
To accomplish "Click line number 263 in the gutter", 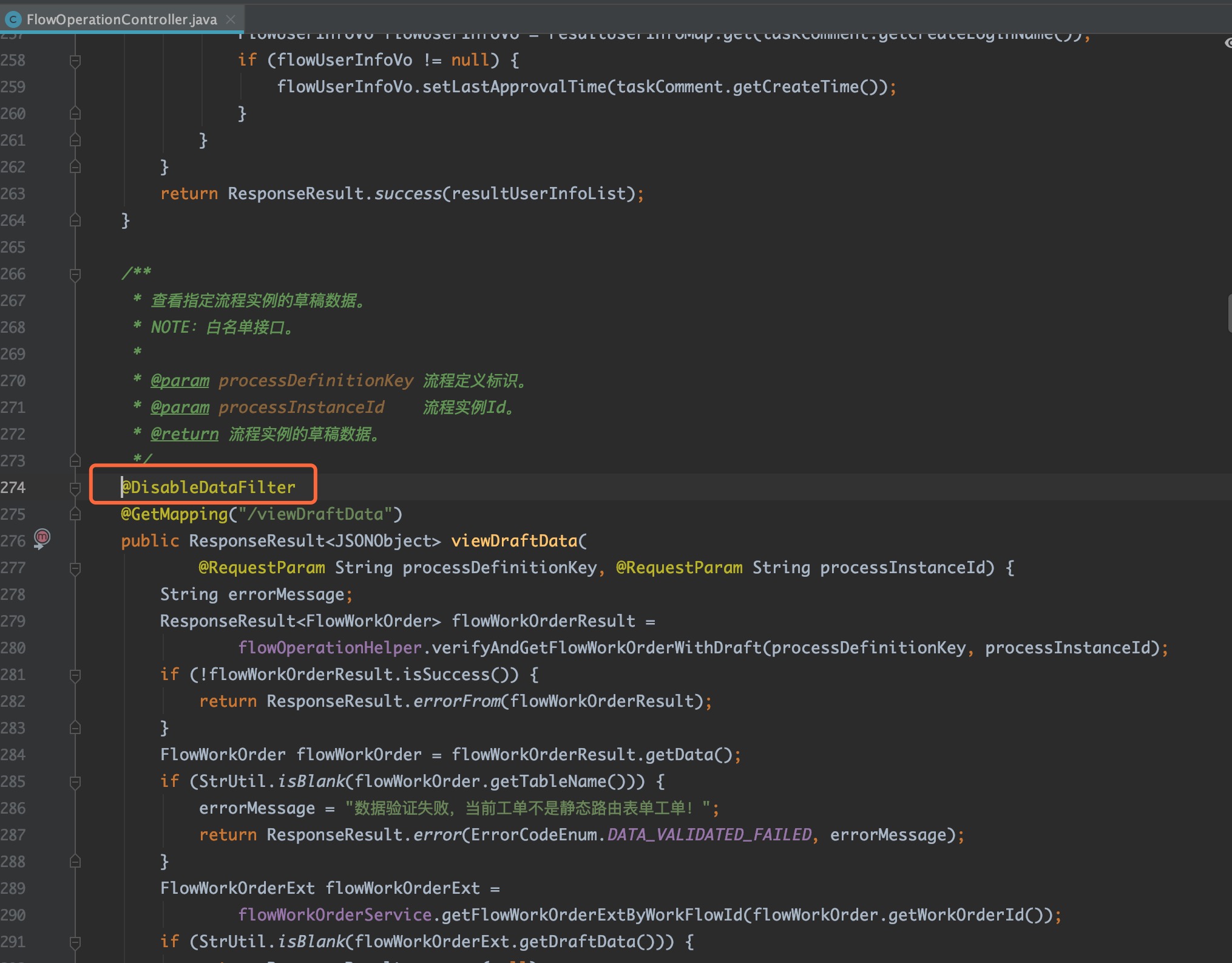I will 13,194.
